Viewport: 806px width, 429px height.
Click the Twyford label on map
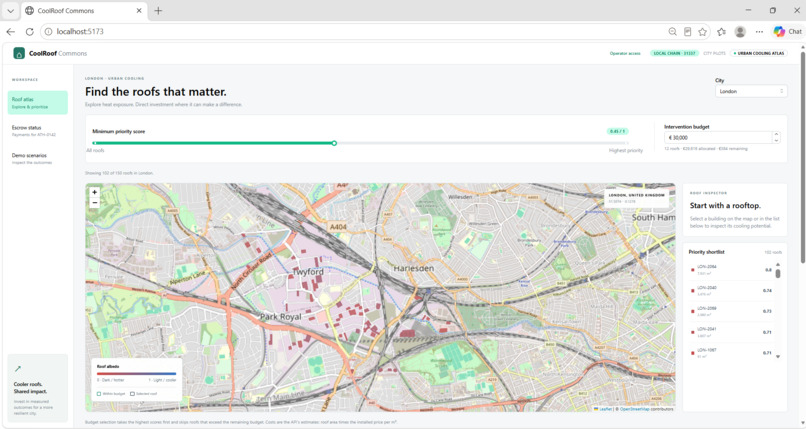coord(308,271)
